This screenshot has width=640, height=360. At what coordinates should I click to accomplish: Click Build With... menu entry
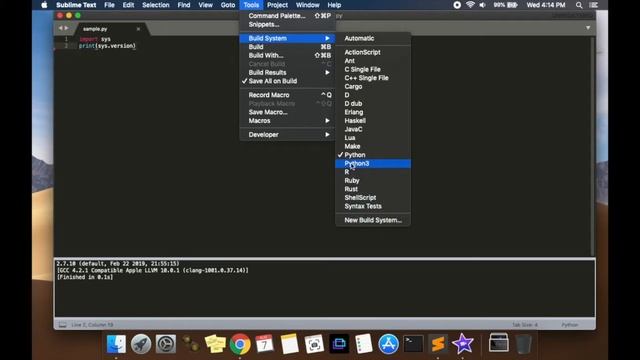287,55
